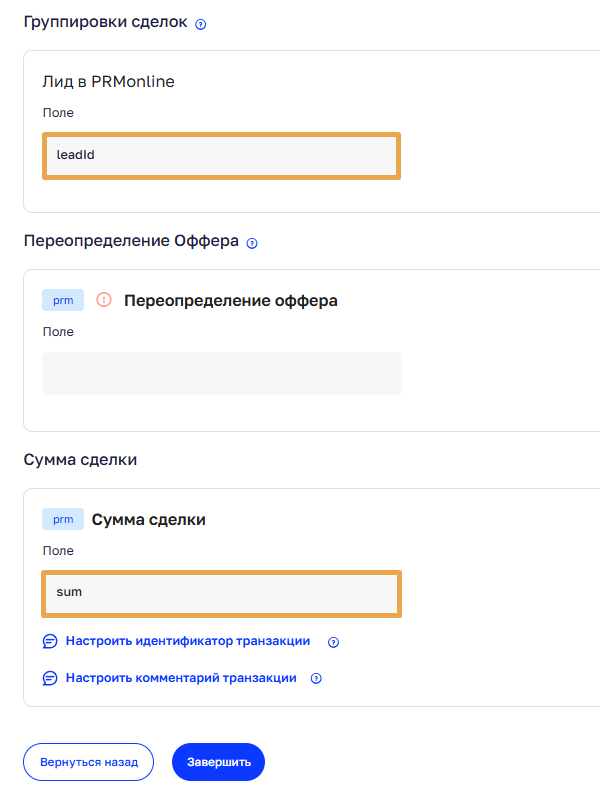Focus the leadId field
Viewport: 600px width, 800px height.
(221, 156)
